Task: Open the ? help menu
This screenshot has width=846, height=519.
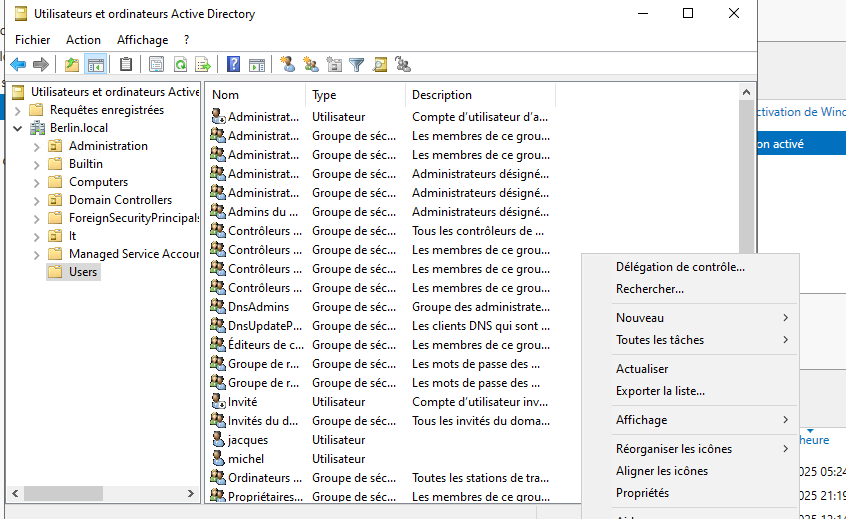Action: (187, 40)
